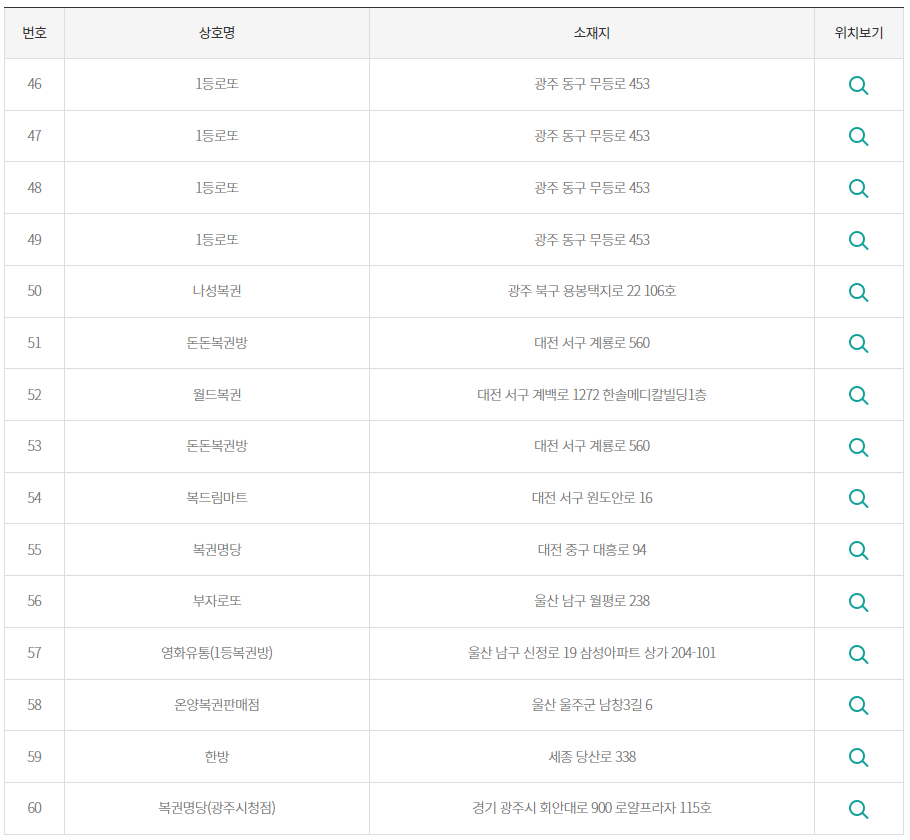Click address 울산 울주군 남창3길 6

click(x=591, y=705)
